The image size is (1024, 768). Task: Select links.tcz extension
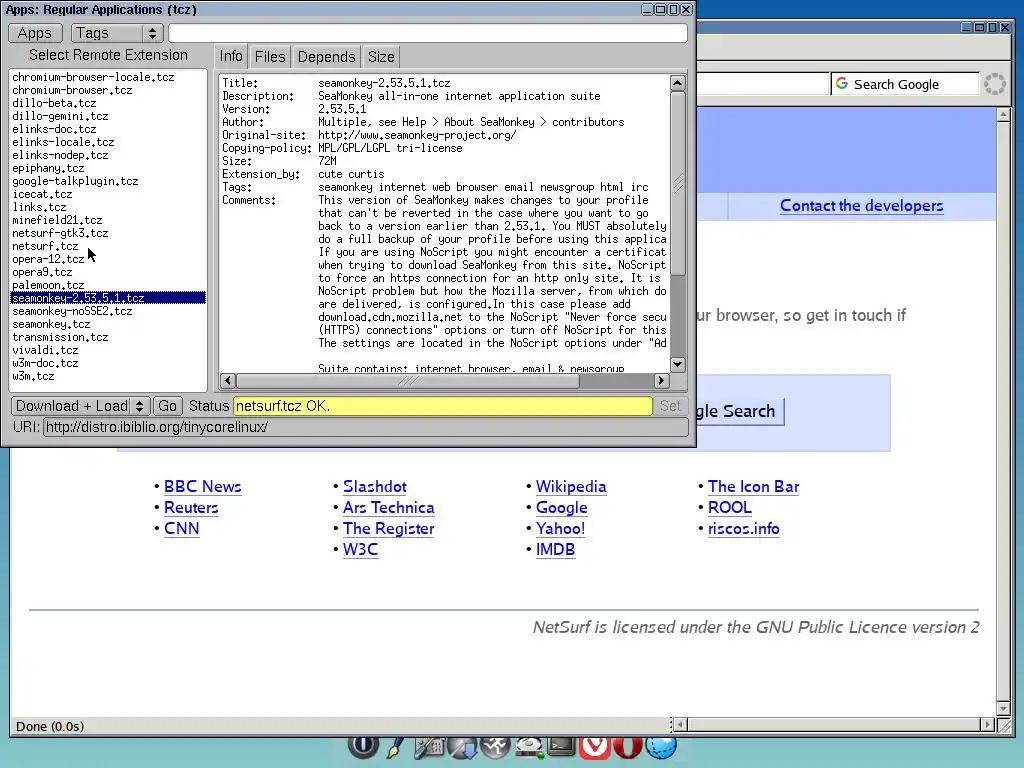(x=108, y=207)
